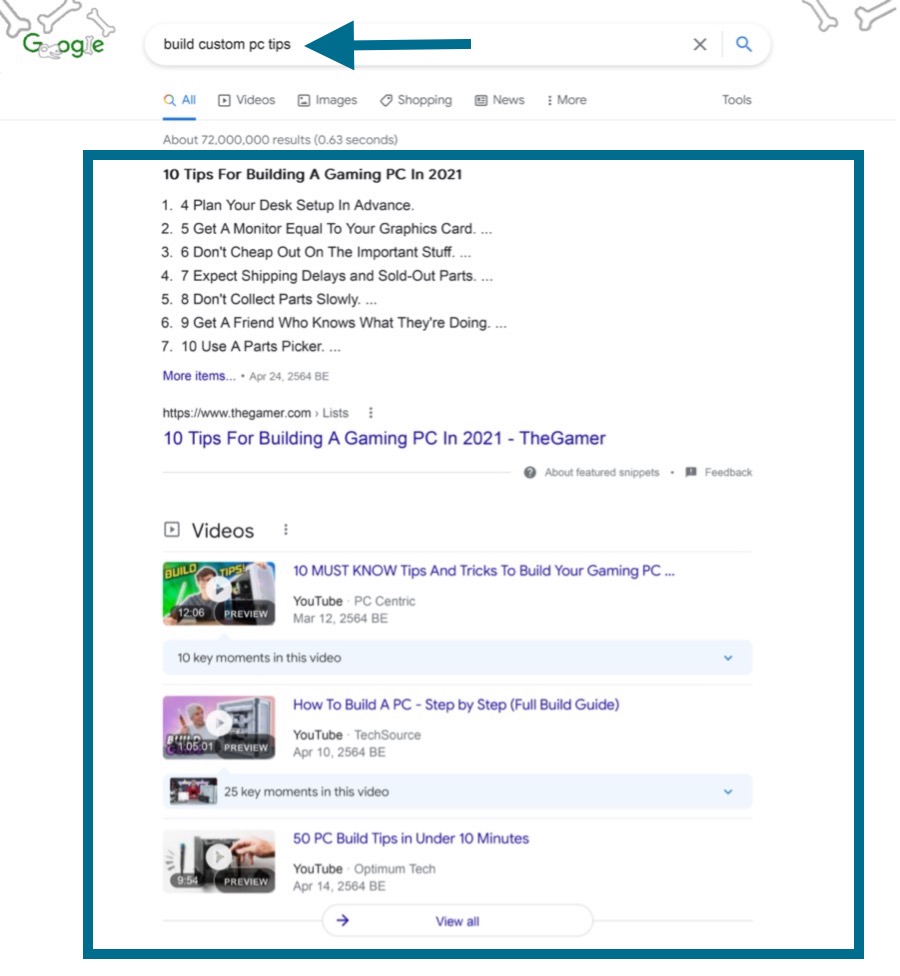Expand 10 key moments in this video
Viewport: 900px width, 976px height.
point(728,658)
